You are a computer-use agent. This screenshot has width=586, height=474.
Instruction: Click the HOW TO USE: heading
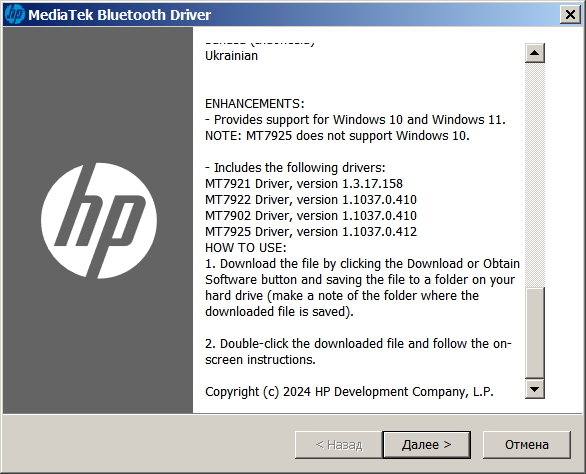coord(246,248)
